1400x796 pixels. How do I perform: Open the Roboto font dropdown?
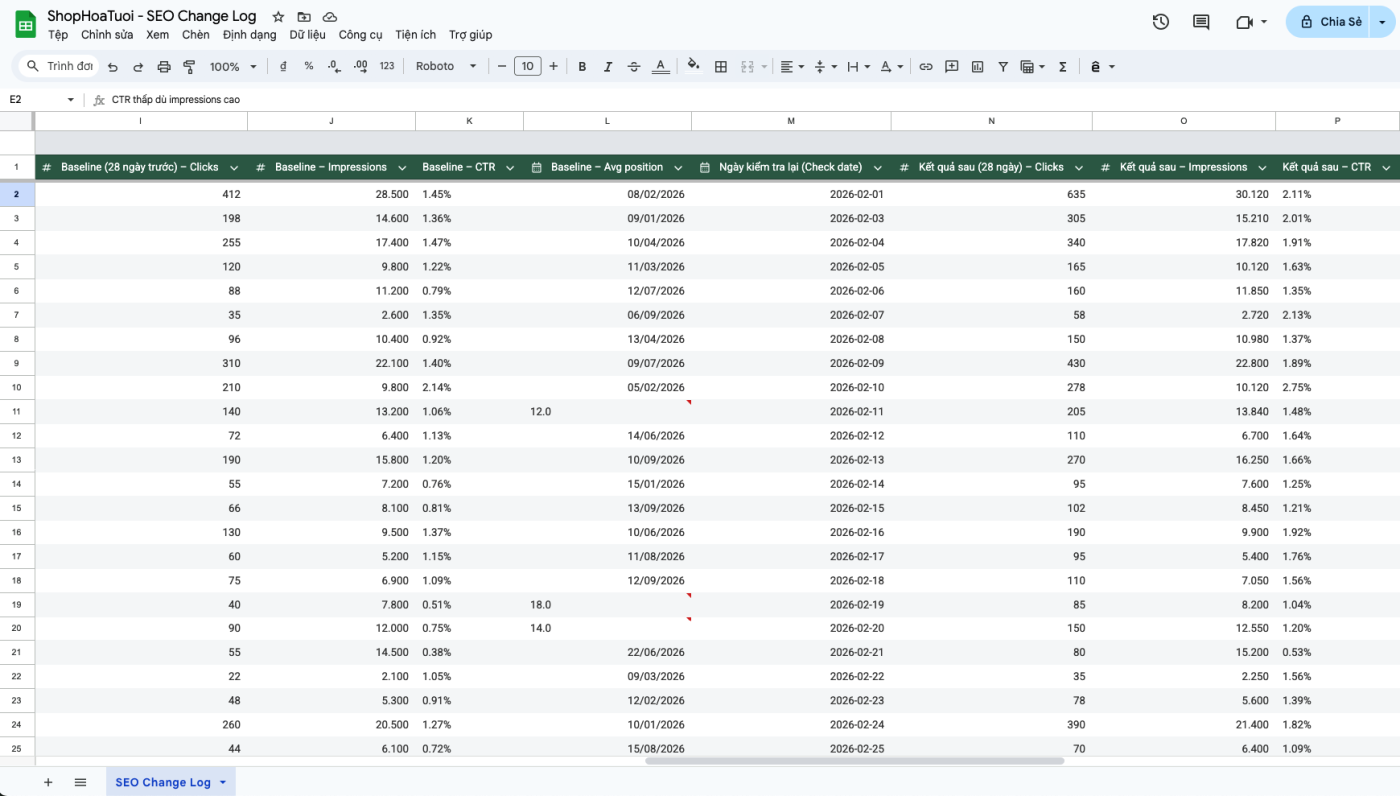point(446,67)
